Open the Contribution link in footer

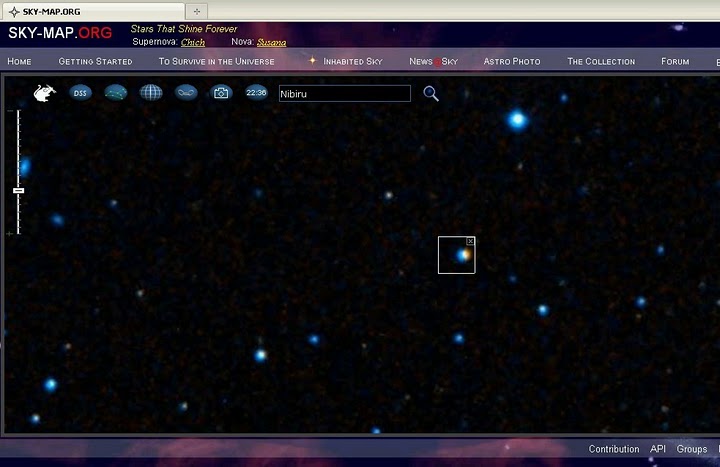pyautogui.click(x=613, y=449)
